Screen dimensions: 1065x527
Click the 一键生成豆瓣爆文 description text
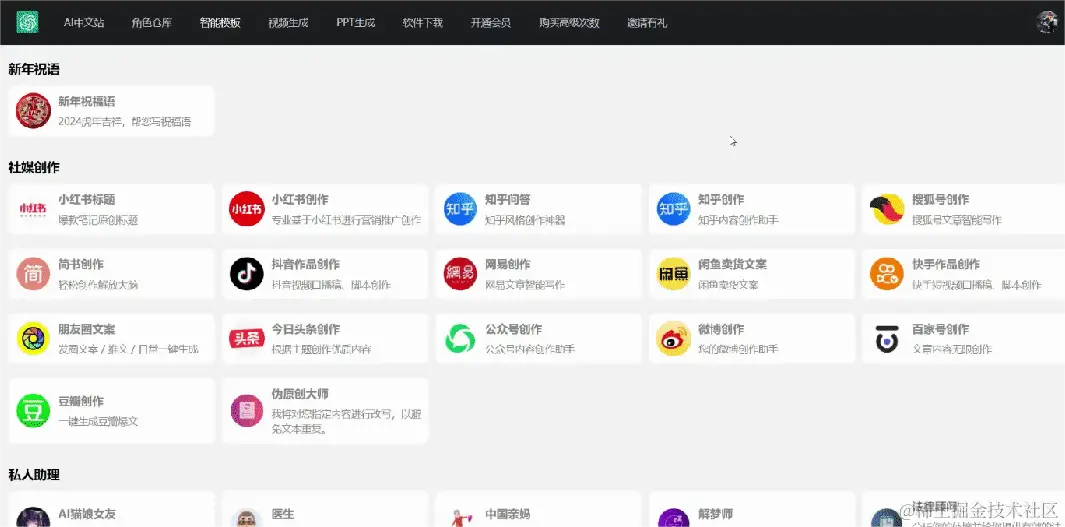click(98, 421)
